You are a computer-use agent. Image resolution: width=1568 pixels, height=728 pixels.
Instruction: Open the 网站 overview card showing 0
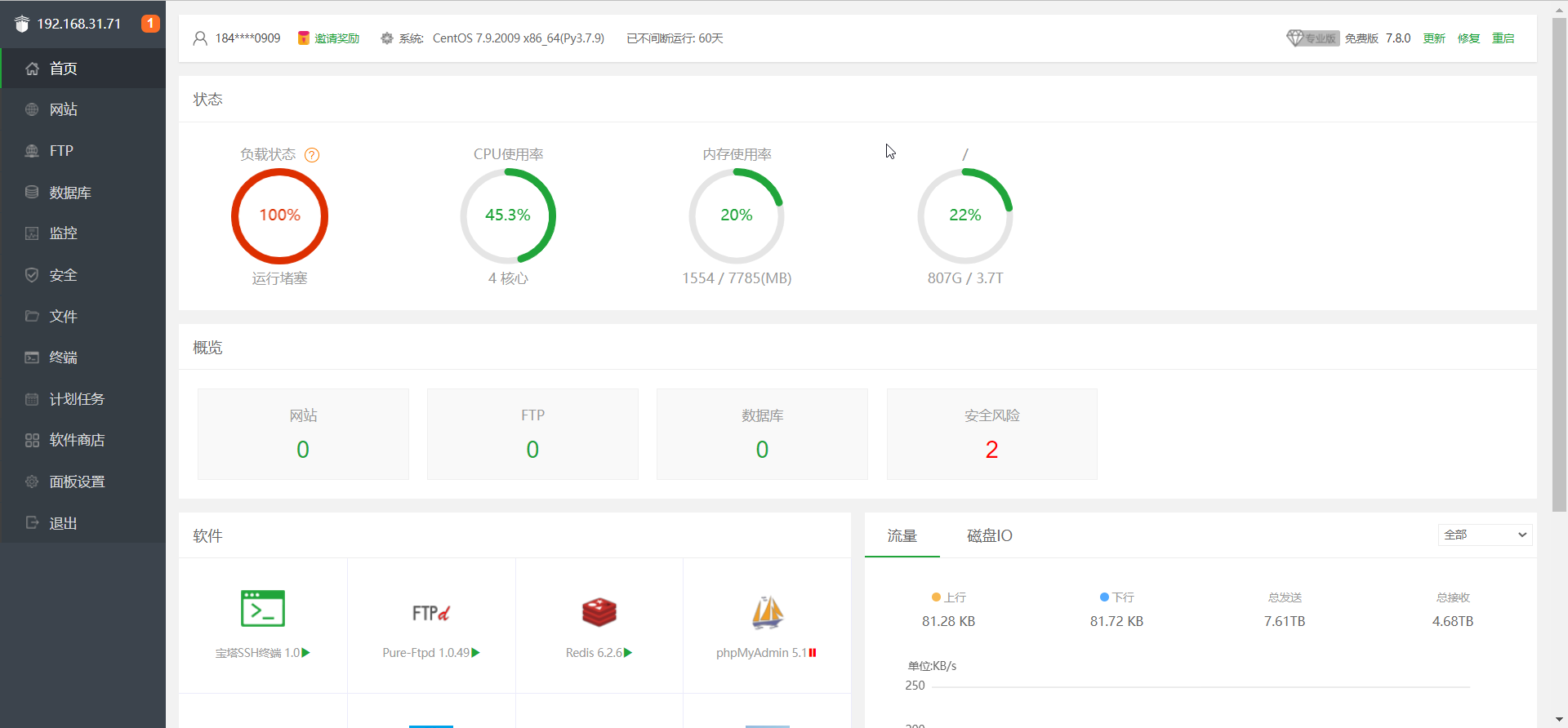point(303,434)
